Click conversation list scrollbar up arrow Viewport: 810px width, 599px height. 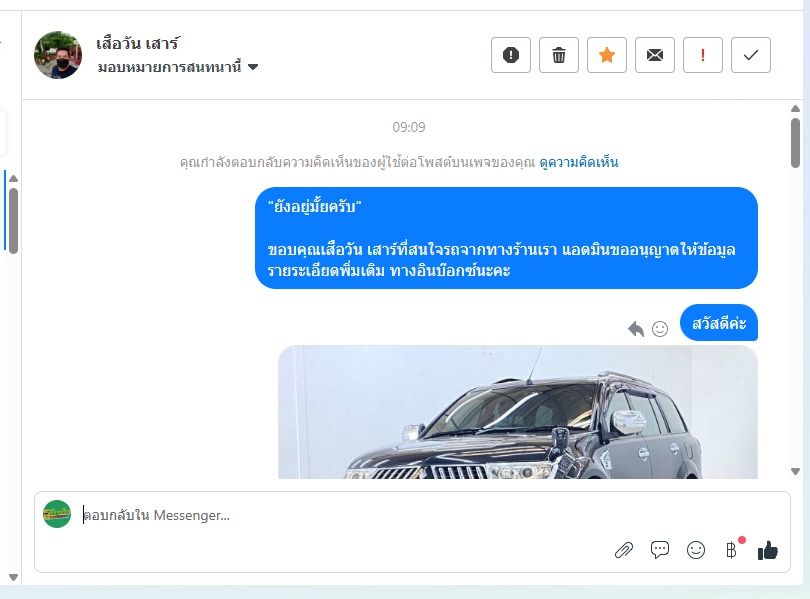tap(13, 179)
